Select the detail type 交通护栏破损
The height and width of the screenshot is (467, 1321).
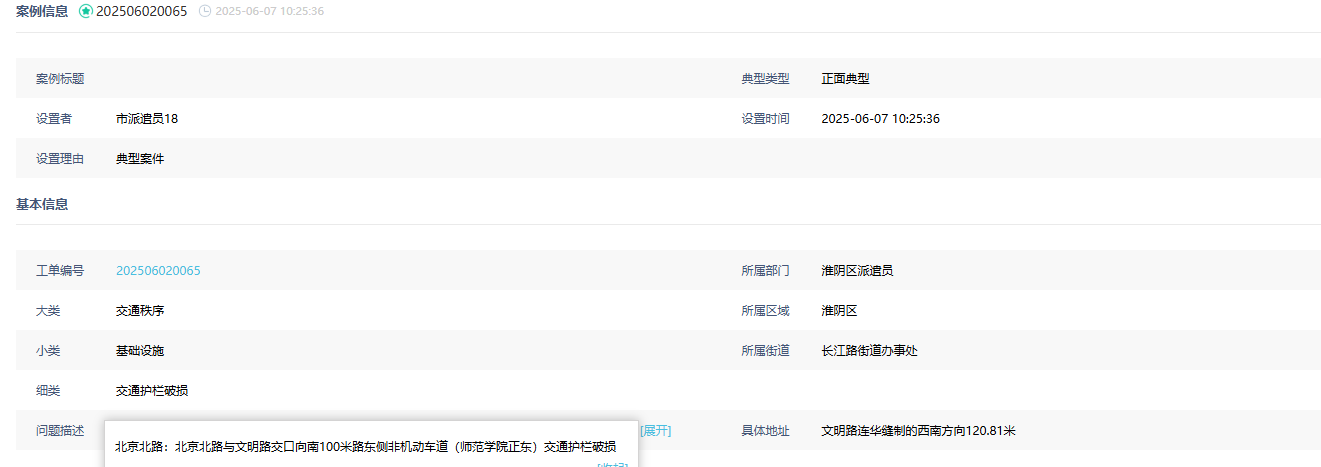[x=152, y=391]
